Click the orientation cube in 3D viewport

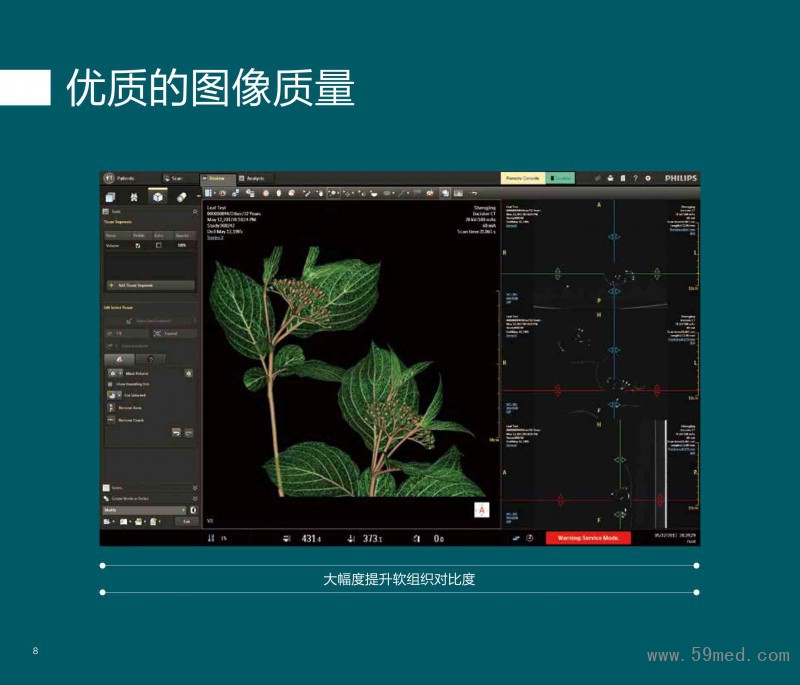(x=482, y=510)
